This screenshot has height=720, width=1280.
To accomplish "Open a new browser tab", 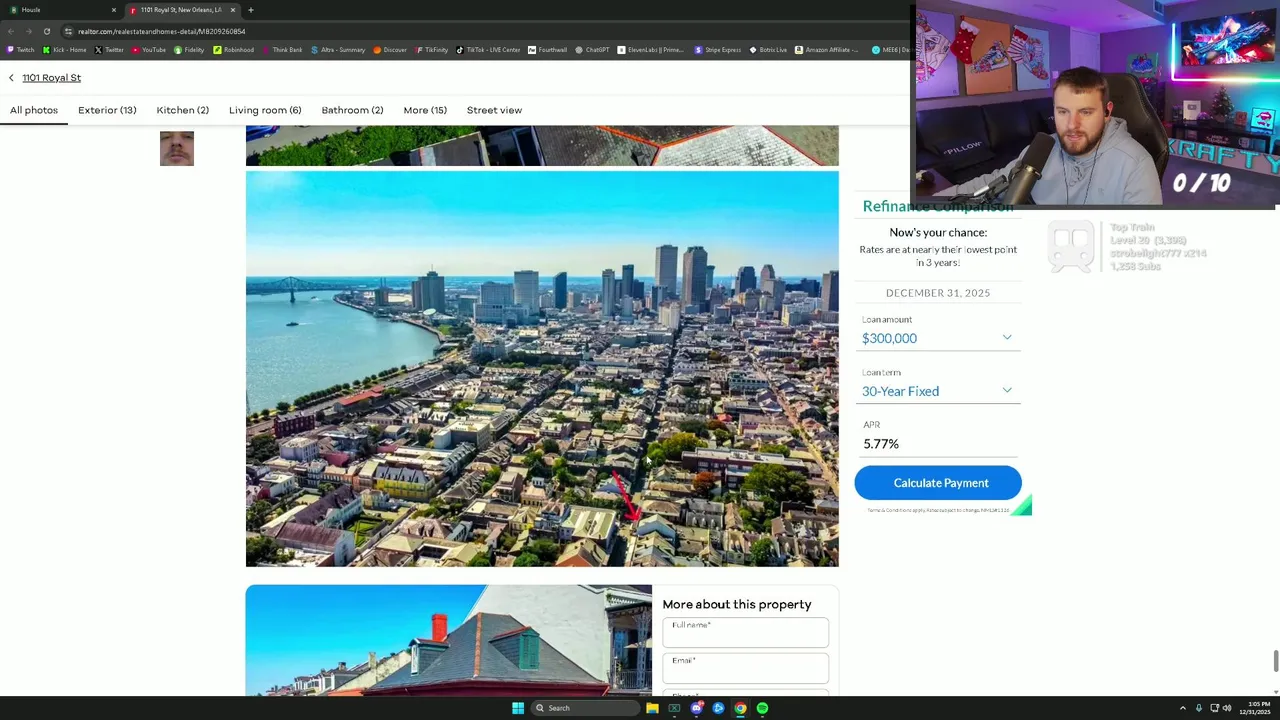I will (x=251, y=10).
